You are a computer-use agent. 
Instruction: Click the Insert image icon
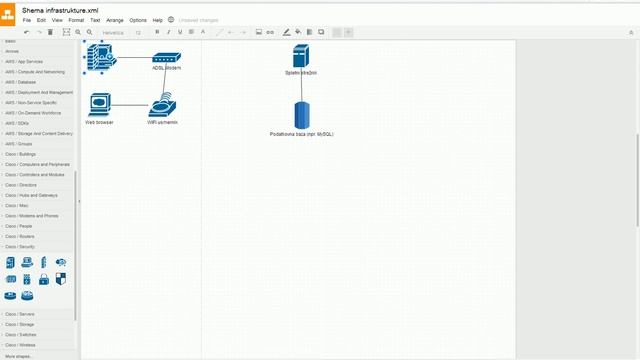(x=259, y=32)
